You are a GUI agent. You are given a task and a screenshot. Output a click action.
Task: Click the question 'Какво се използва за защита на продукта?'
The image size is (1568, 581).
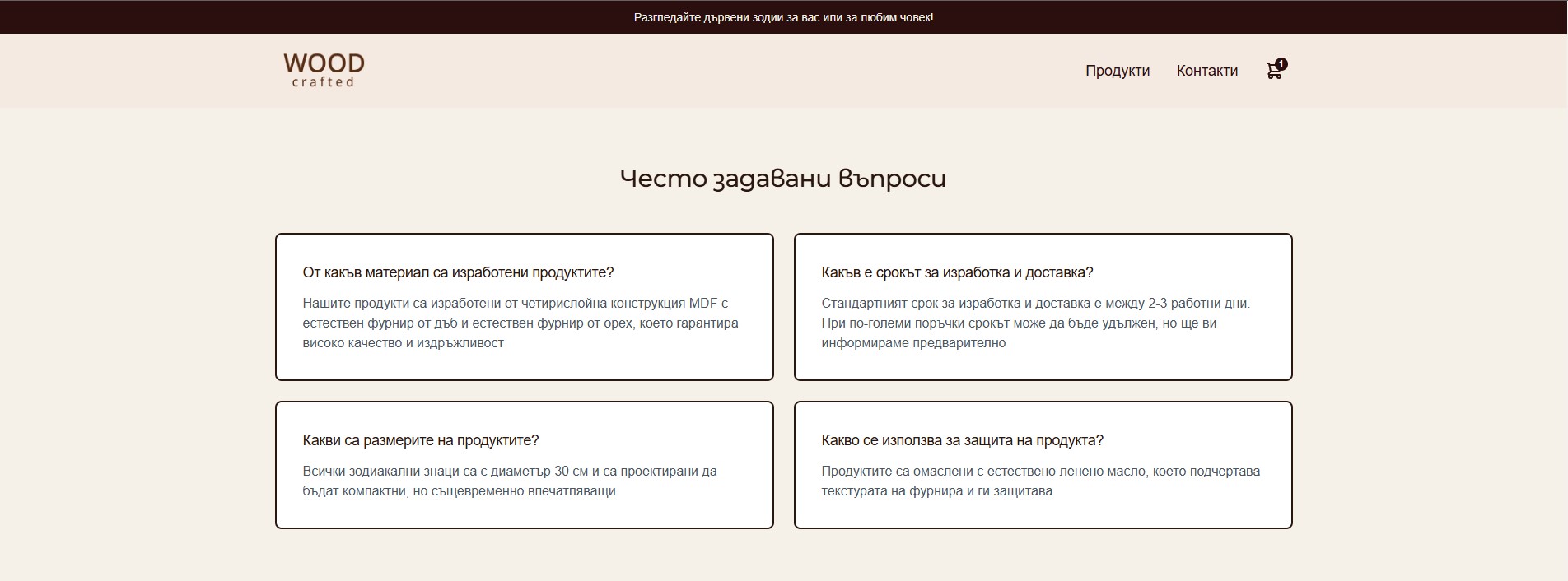pos(962,440)
